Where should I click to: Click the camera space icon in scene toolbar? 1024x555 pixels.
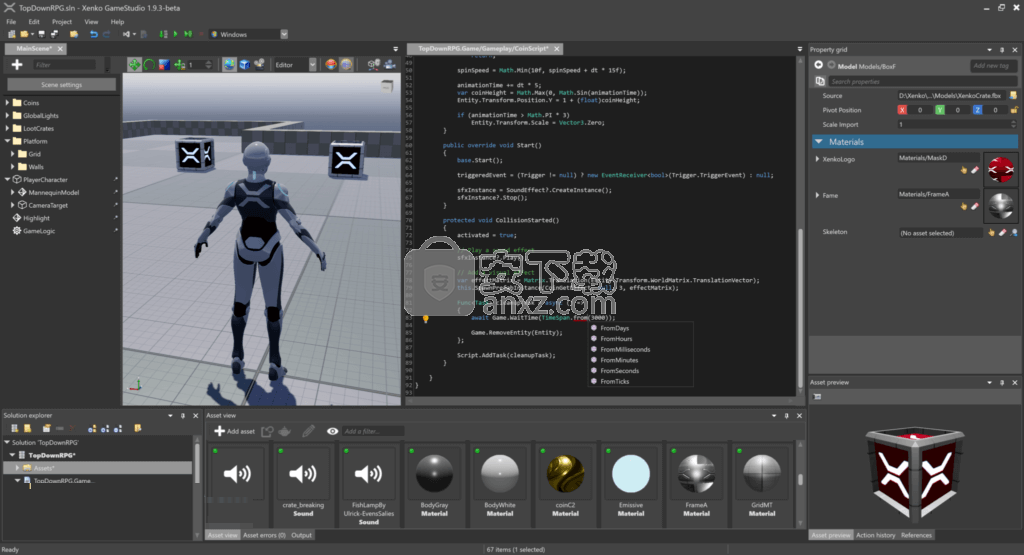point(259,64)
